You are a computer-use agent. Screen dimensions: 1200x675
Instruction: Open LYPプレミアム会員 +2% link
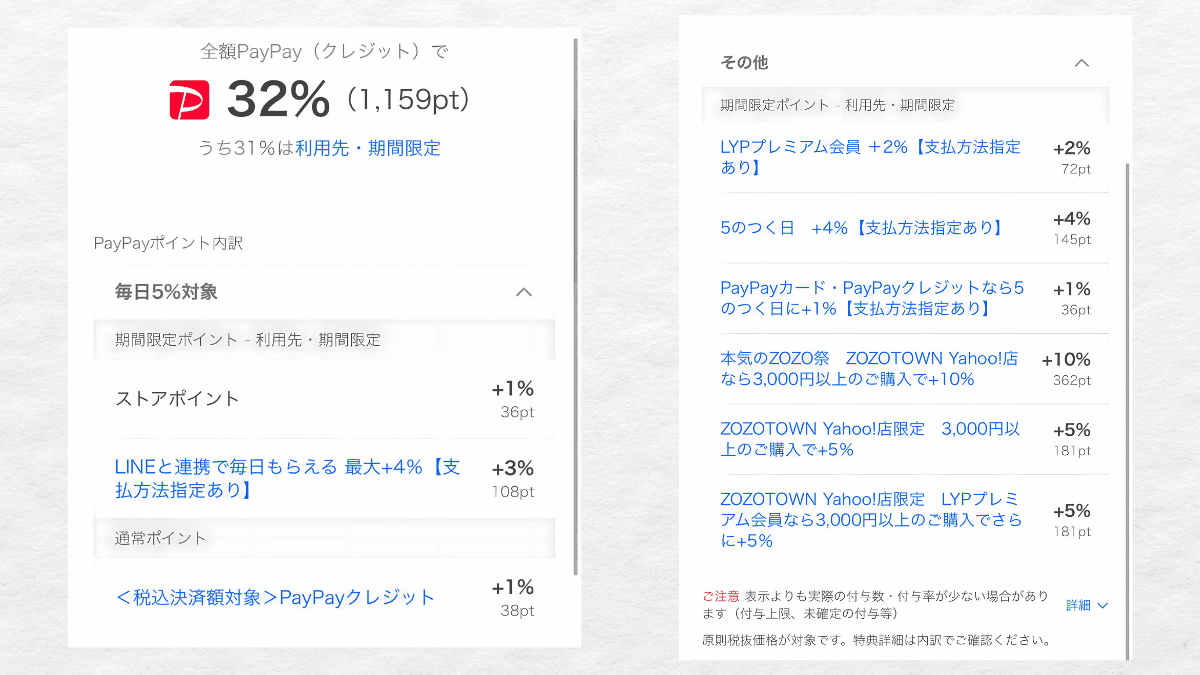pyautogui.click(x=870, y=157)
